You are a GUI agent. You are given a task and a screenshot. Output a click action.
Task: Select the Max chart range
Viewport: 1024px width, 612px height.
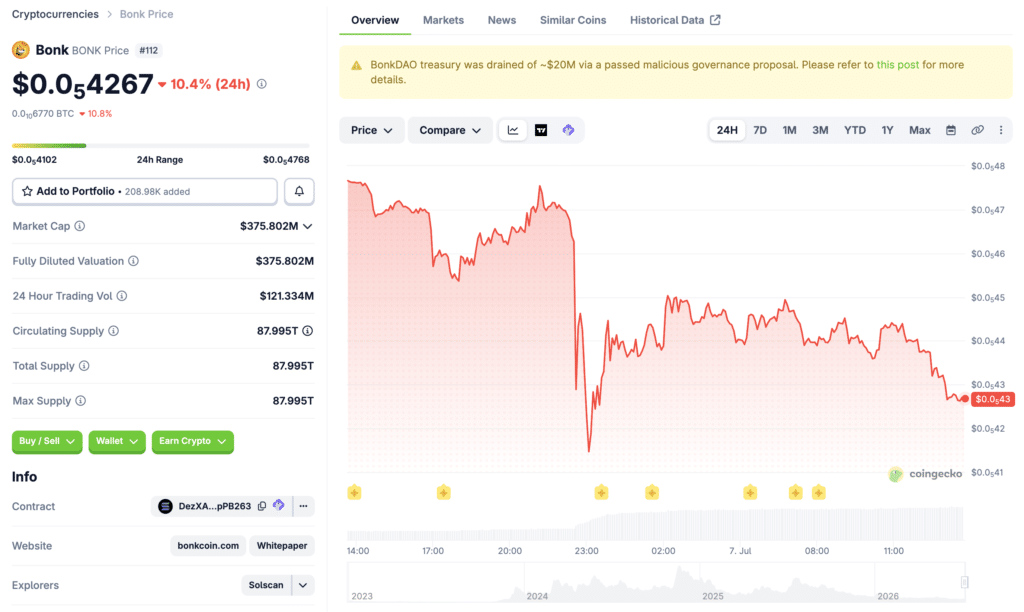(x=920, y=130)
